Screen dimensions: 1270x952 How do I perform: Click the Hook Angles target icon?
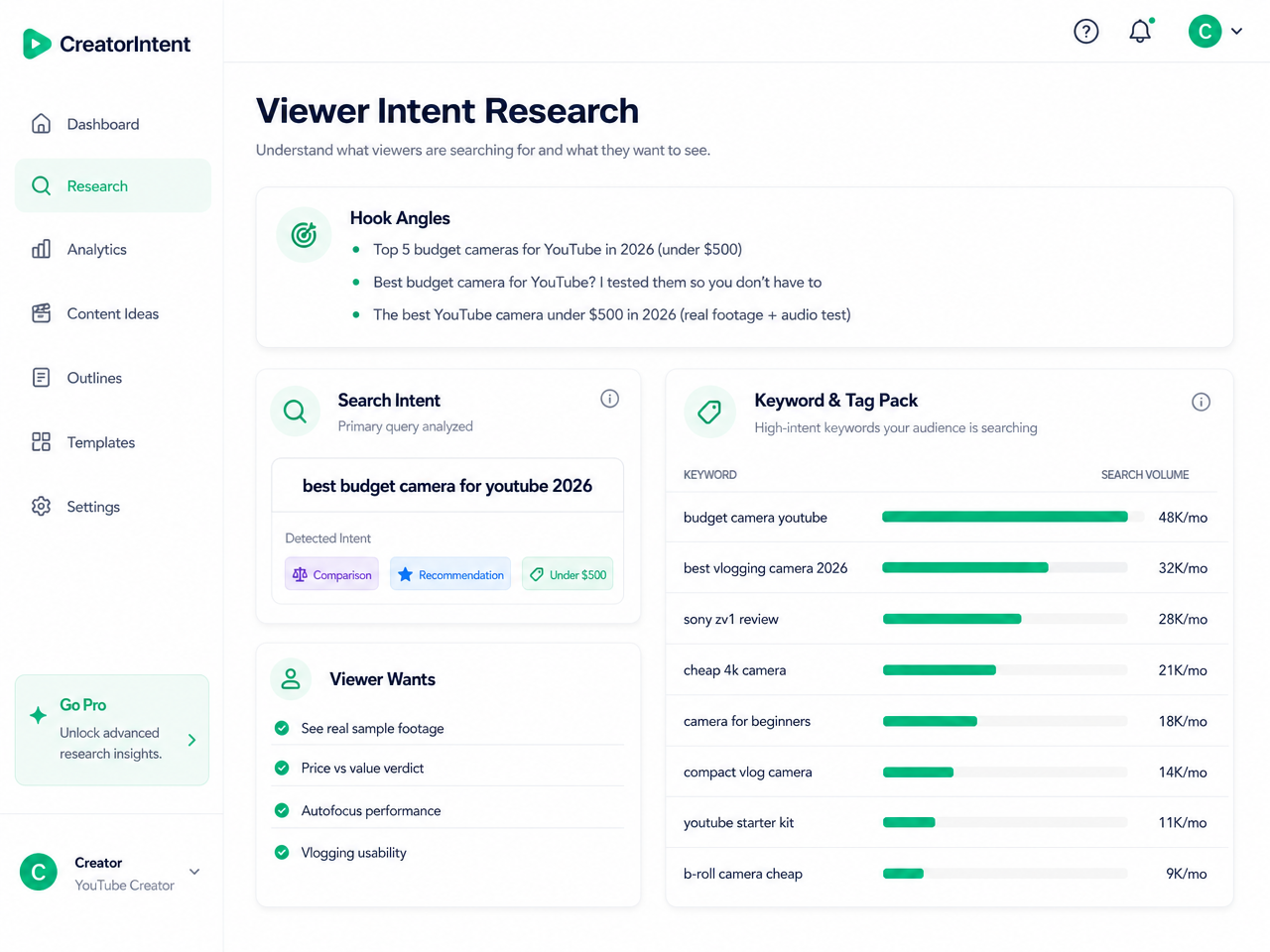(304, 235)
